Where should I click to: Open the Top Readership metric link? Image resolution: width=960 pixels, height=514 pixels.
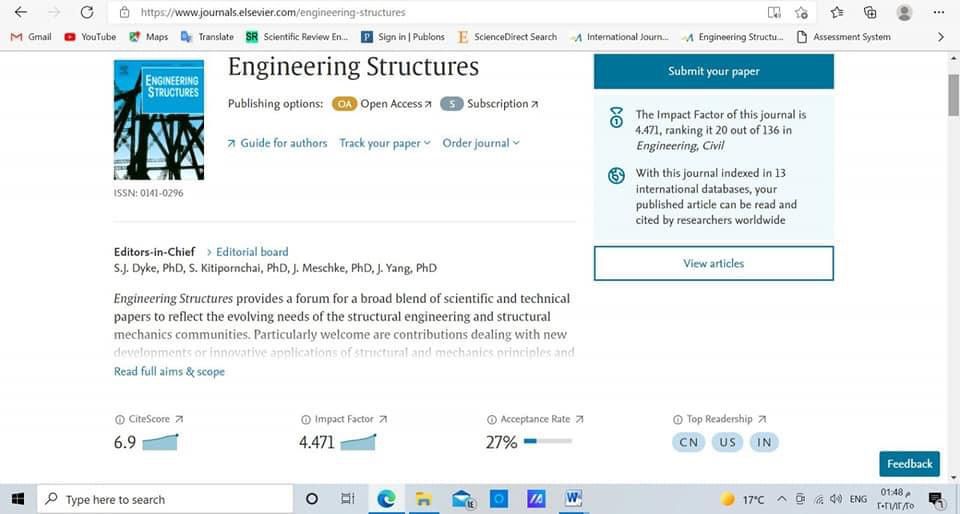click(726, 419)
